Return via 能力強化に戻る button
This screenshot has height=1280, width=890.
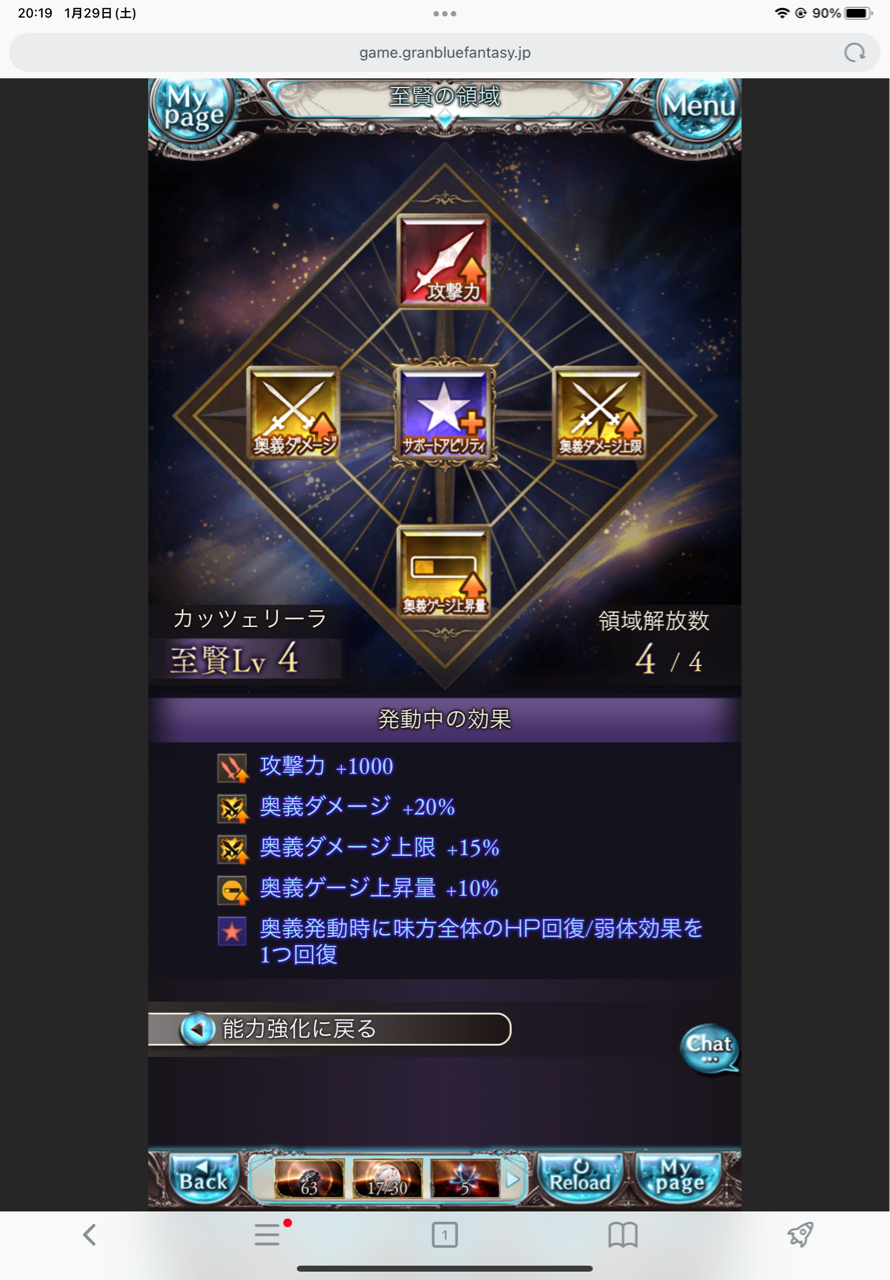click(330, 1029)
